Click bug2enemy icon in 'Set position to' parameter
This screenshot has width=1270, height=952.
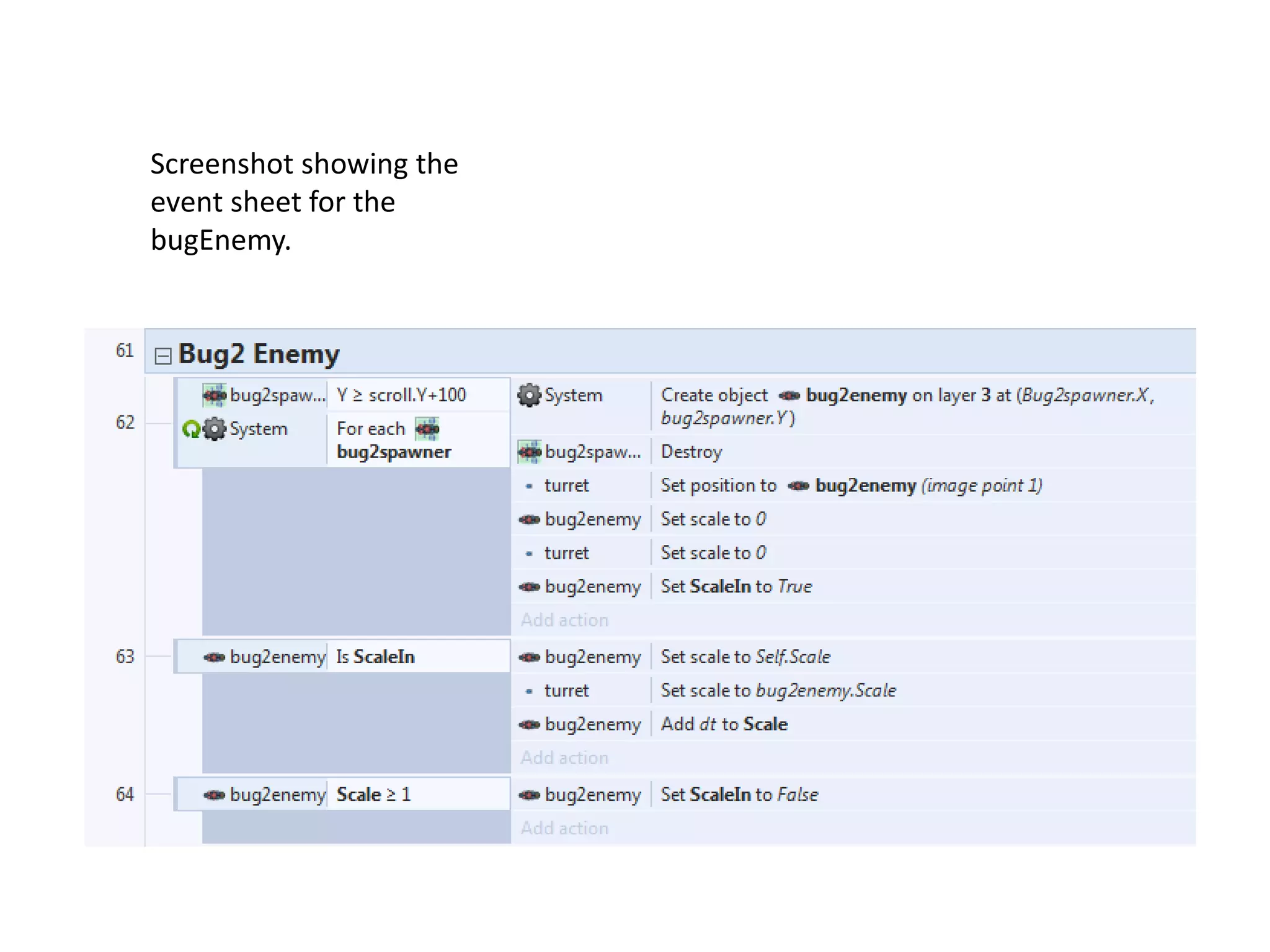pos(798,486)
